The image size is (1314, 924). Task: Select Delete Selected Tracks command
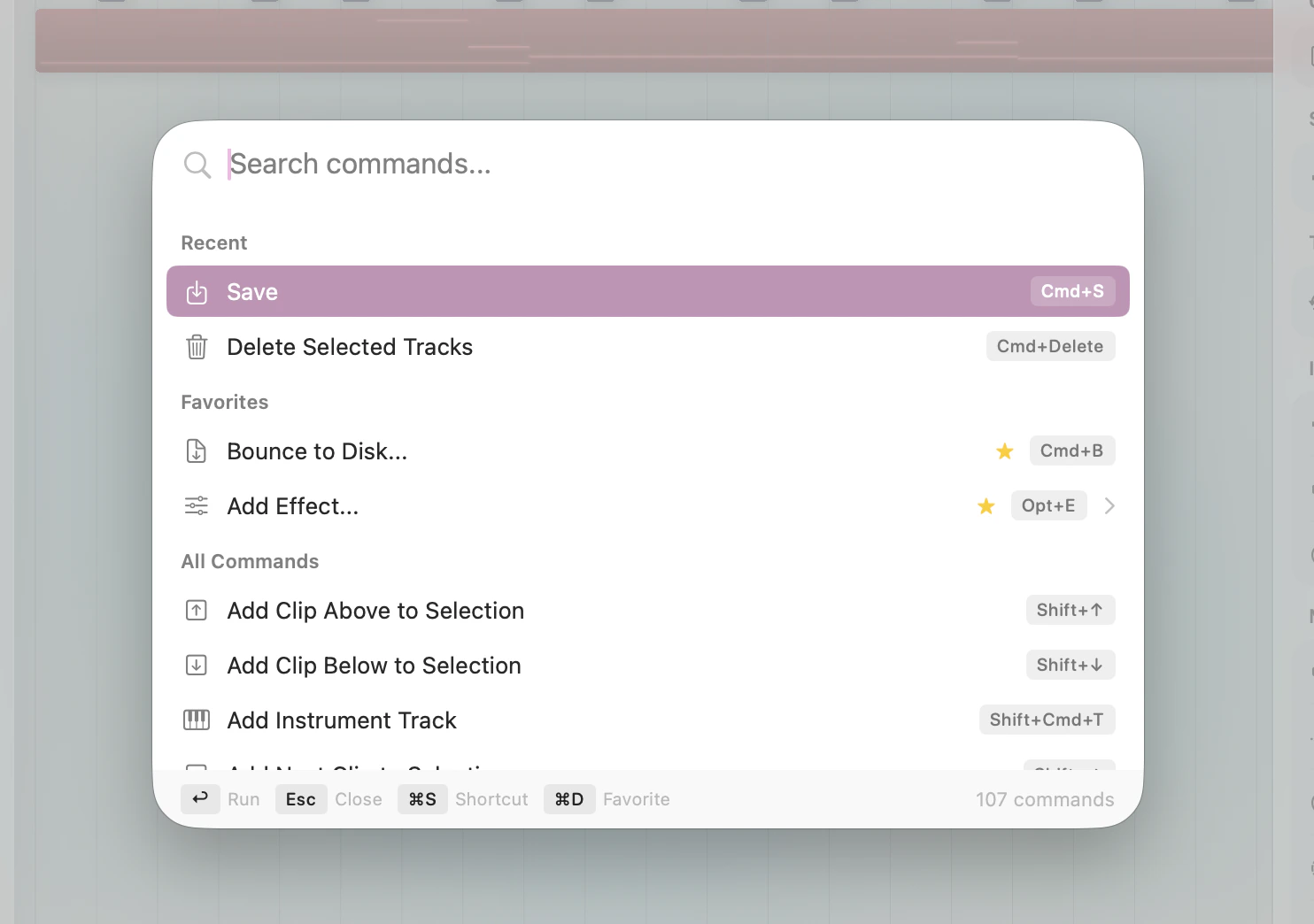point(648,347)
